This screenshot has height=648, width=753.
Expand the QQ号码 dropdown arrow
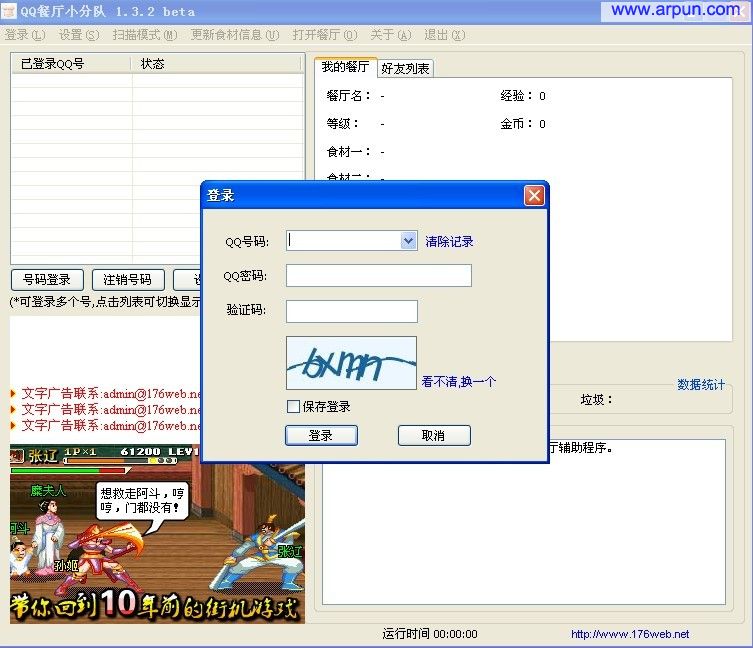[x=408, y=241]
